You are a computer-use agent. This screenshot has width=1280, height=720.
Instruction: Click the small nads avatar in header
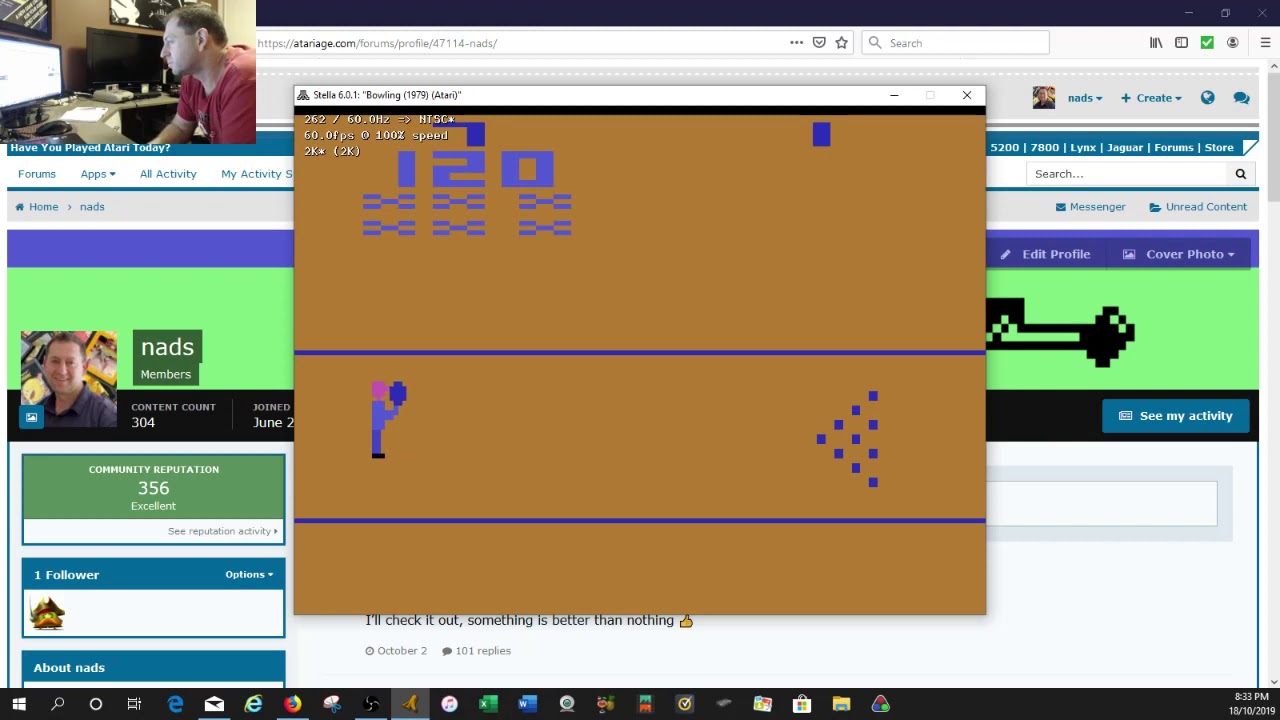coord(1044,98)
